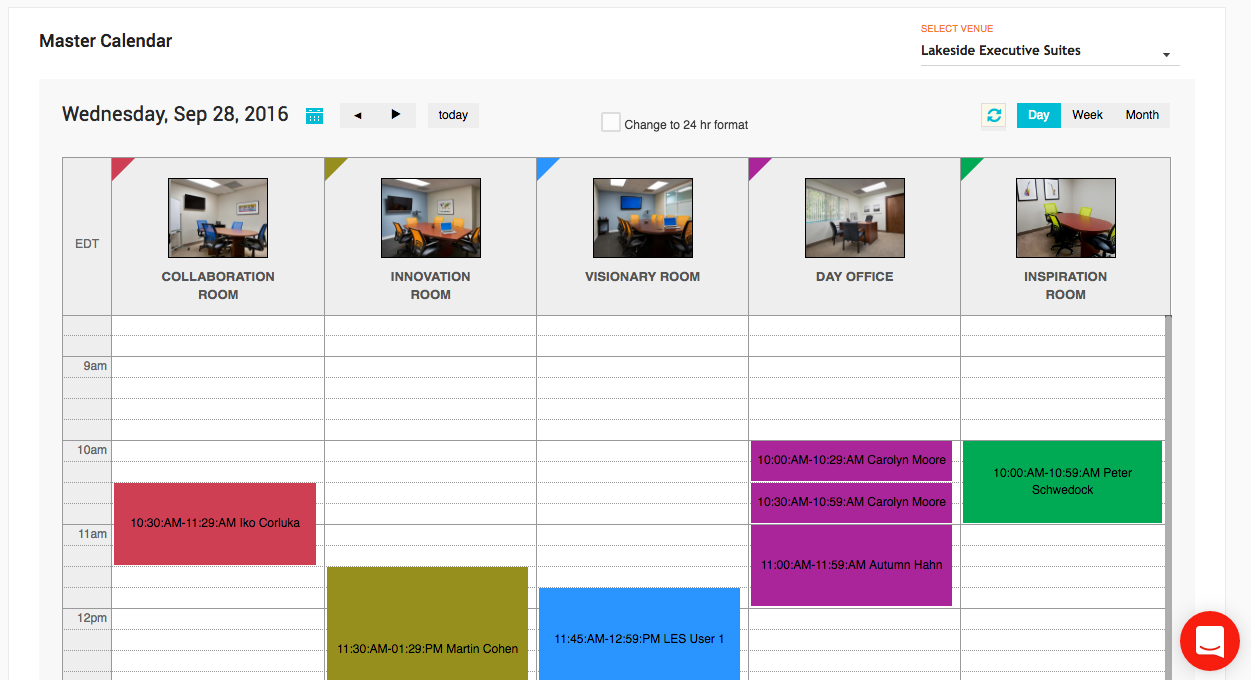
Task: Open the date picker calendar icon
Action: click(314, 115)
